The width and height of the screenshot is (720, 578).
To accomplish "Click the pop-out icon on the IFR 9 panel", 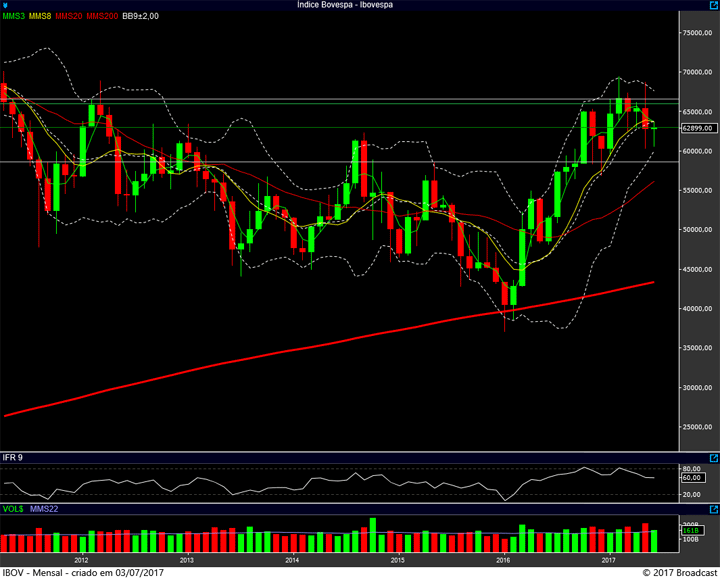I will pos(712,457).
